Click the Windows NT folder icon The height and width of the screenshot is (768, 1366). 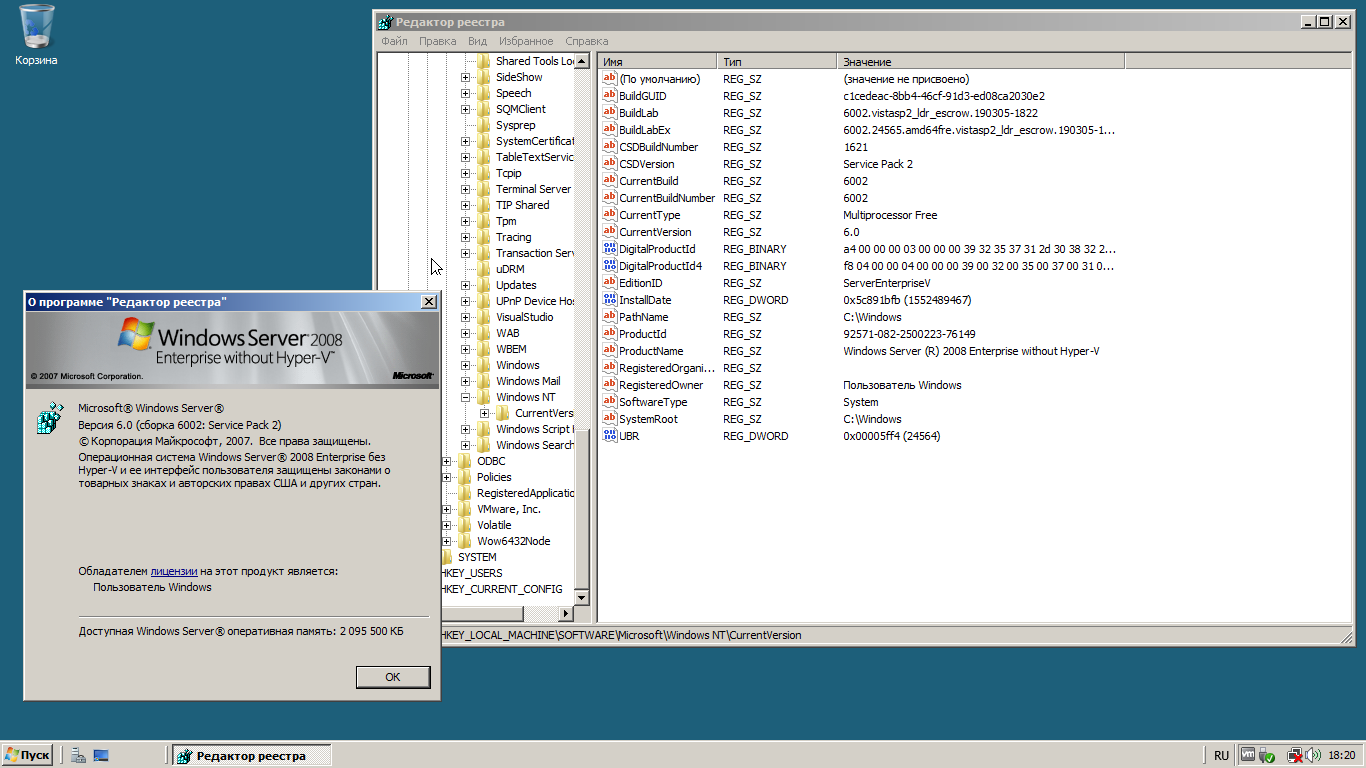(484, 397)
